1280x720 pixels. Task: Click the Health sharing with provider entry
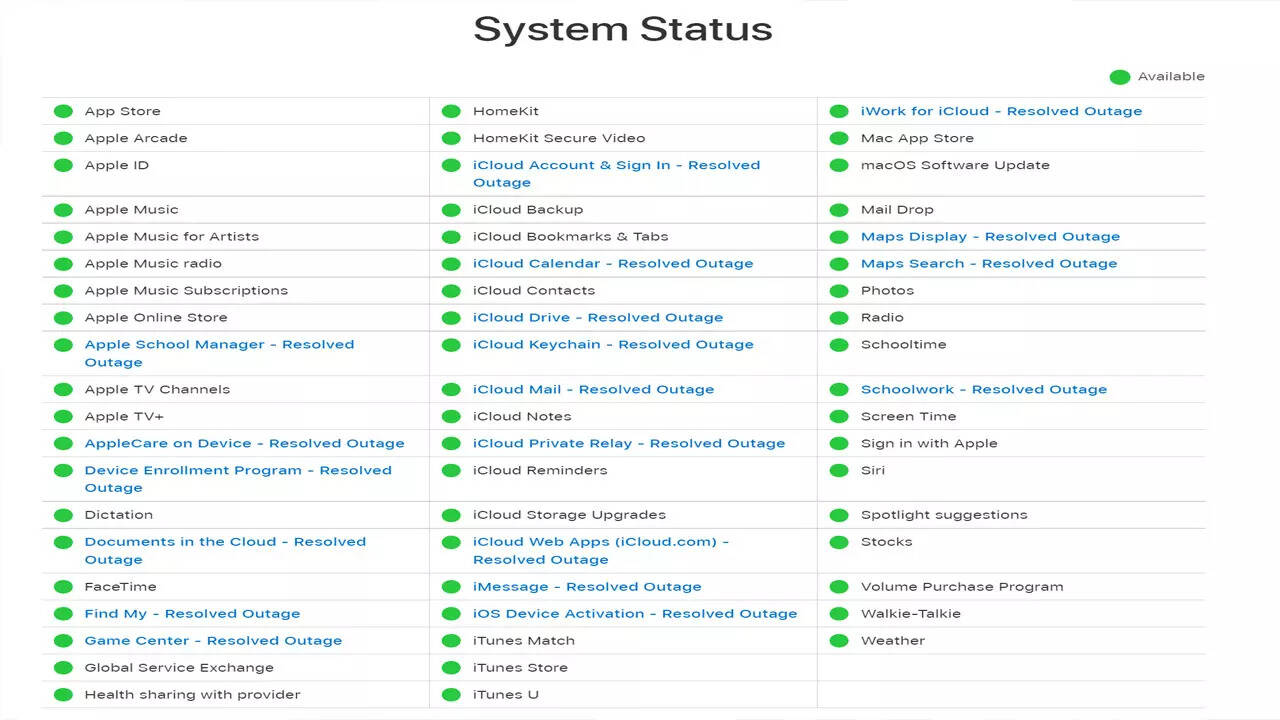tap(192, 695)
